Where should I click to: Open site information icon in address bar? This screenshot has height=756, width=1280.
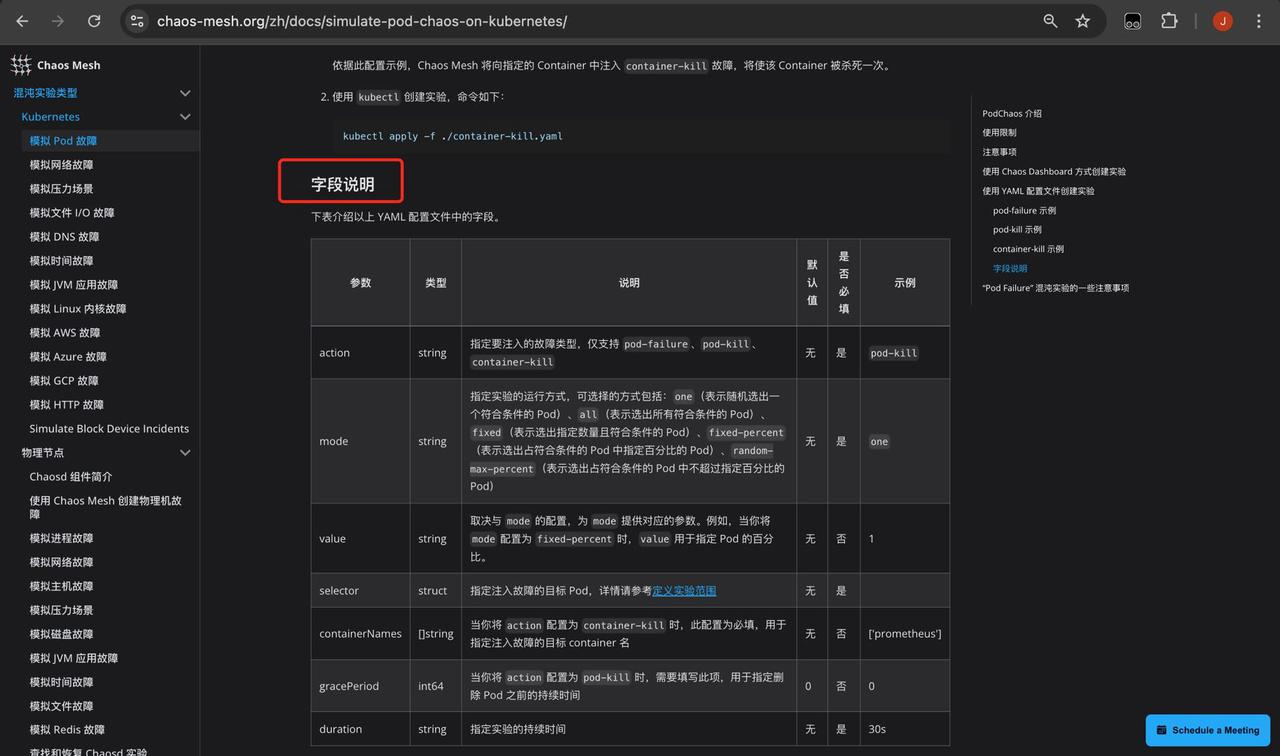click(138, 20)
